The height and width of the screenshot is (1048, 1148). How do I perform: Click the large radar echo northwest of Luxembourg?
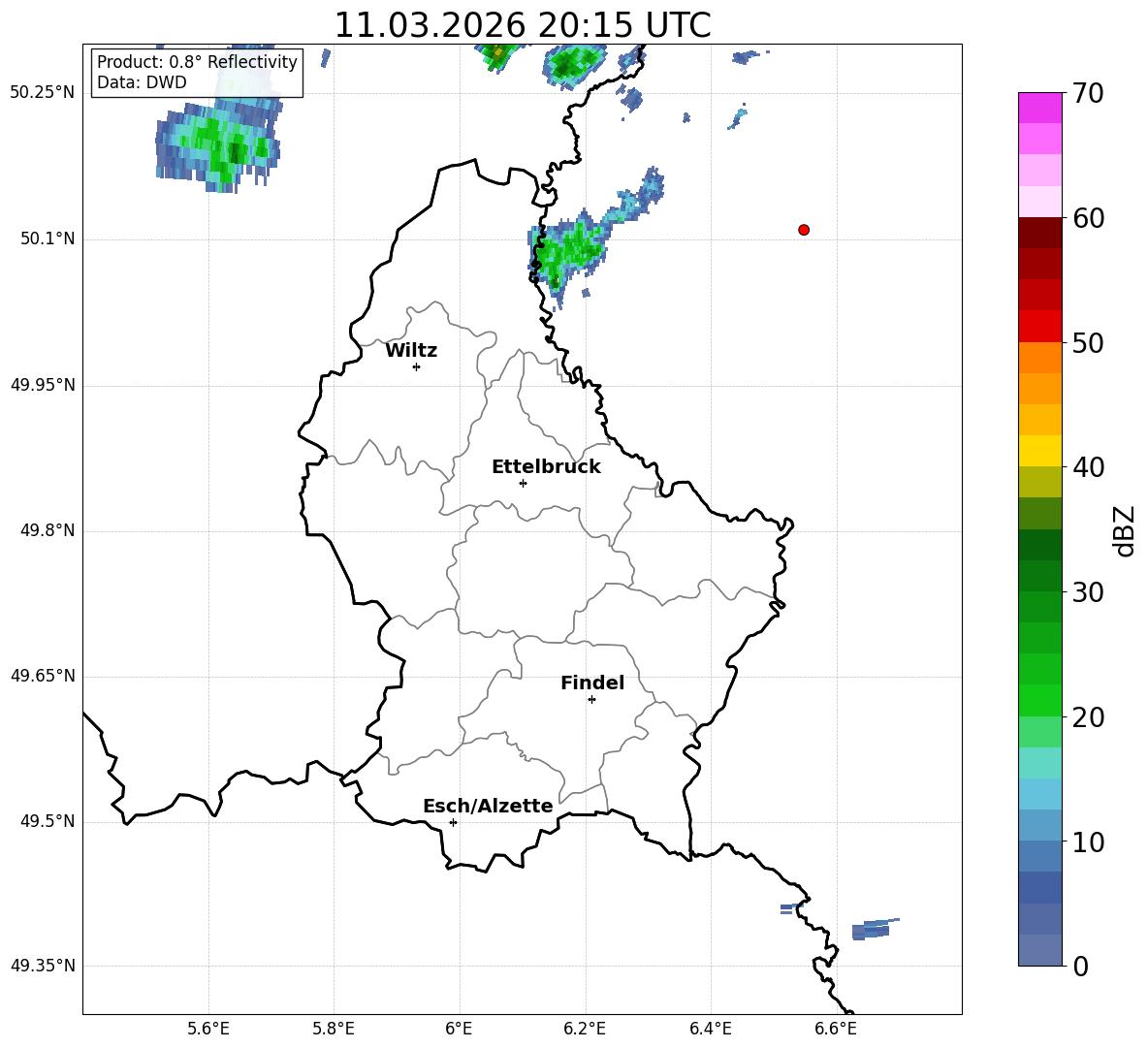click(x=218, y=143)
